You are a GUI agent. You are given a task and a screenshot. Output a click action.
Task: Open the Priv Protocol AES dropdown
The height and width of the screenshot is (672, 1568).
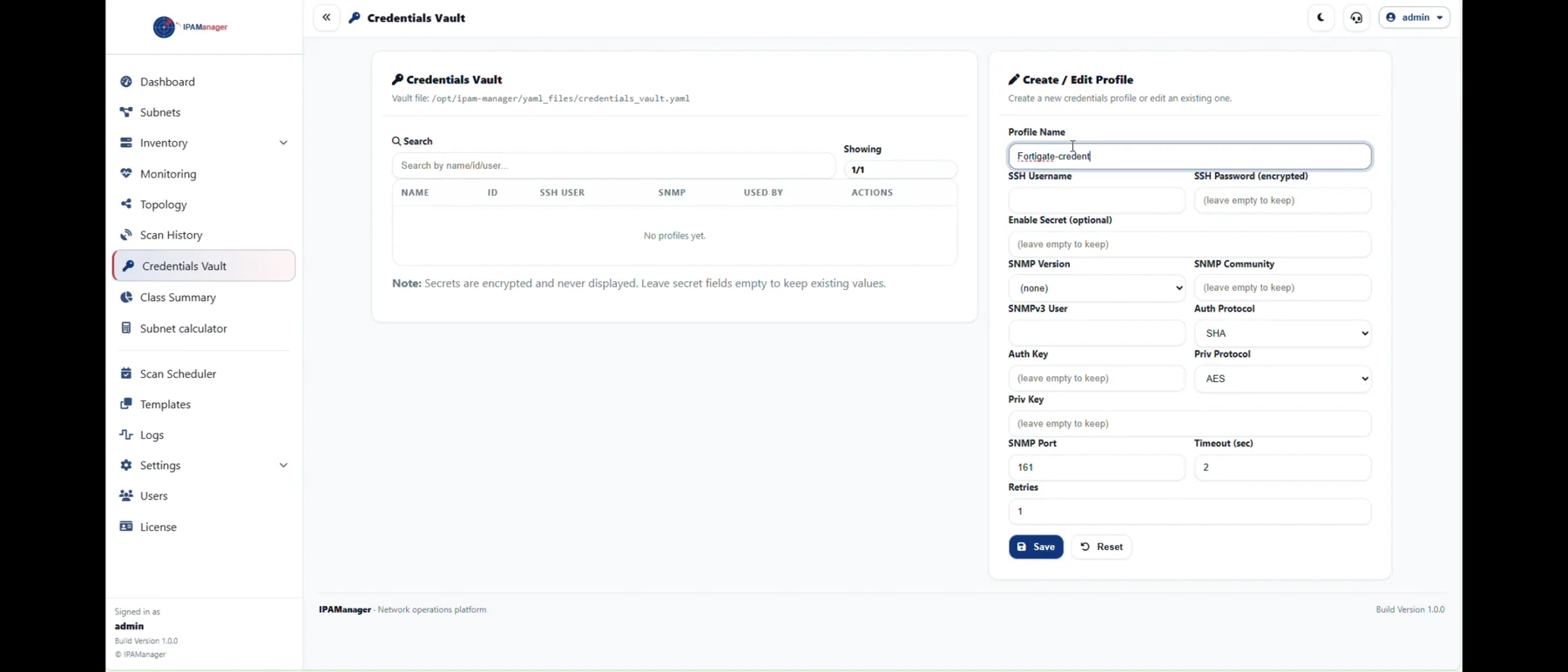point(1282,379)
